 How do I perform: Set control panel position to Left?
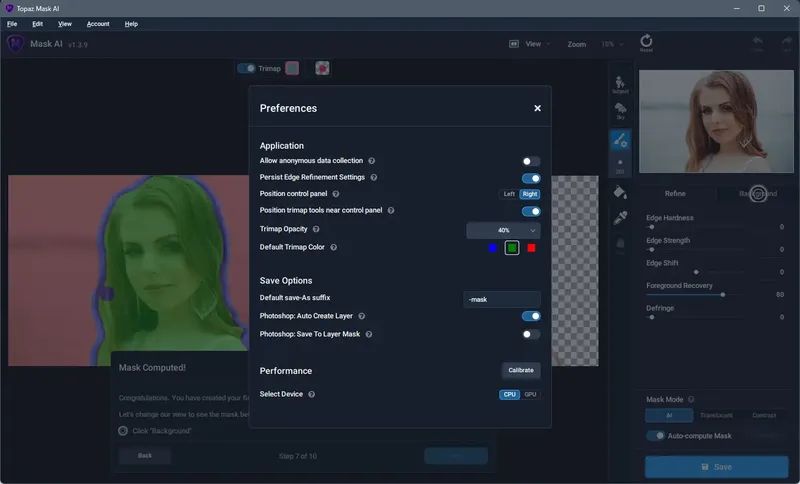tap(509, 194)
